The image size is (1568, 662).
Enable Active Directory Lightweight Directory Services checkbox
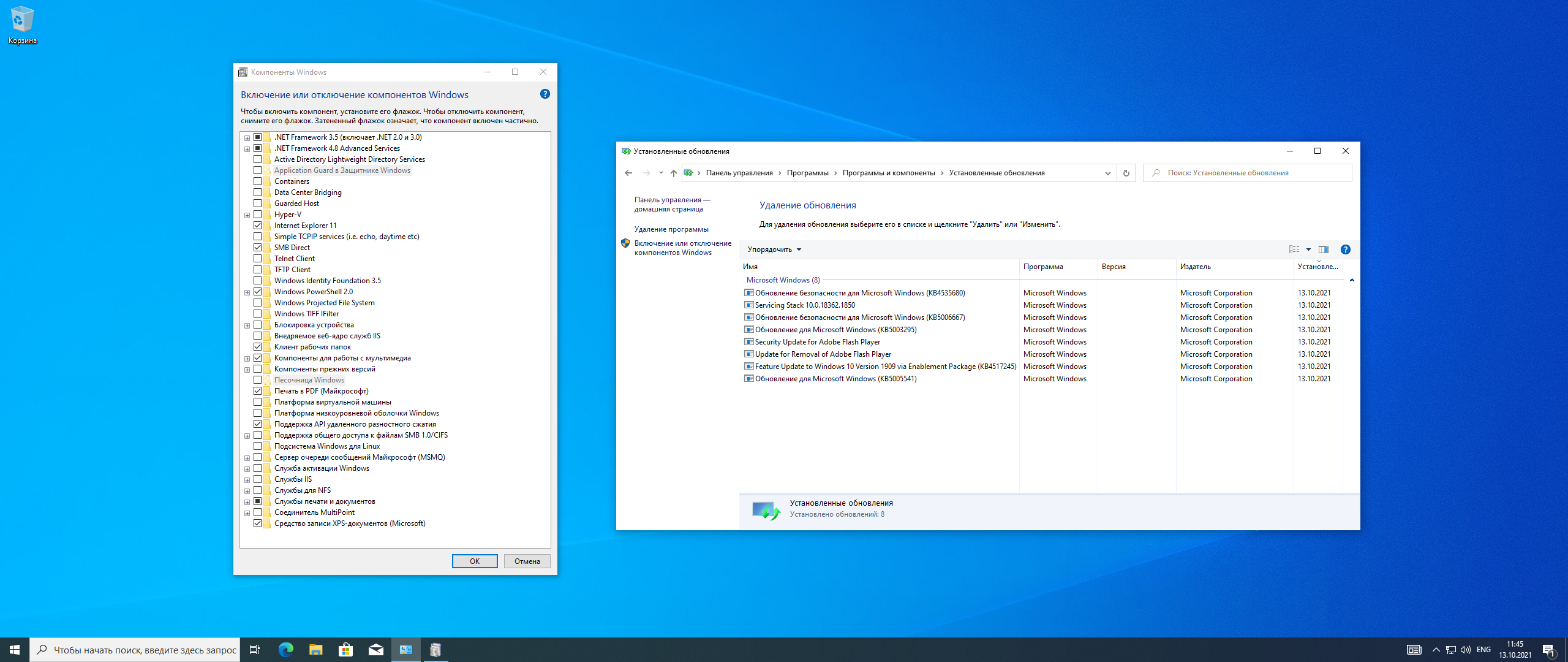pyautogui.click(x=258, y=159)
